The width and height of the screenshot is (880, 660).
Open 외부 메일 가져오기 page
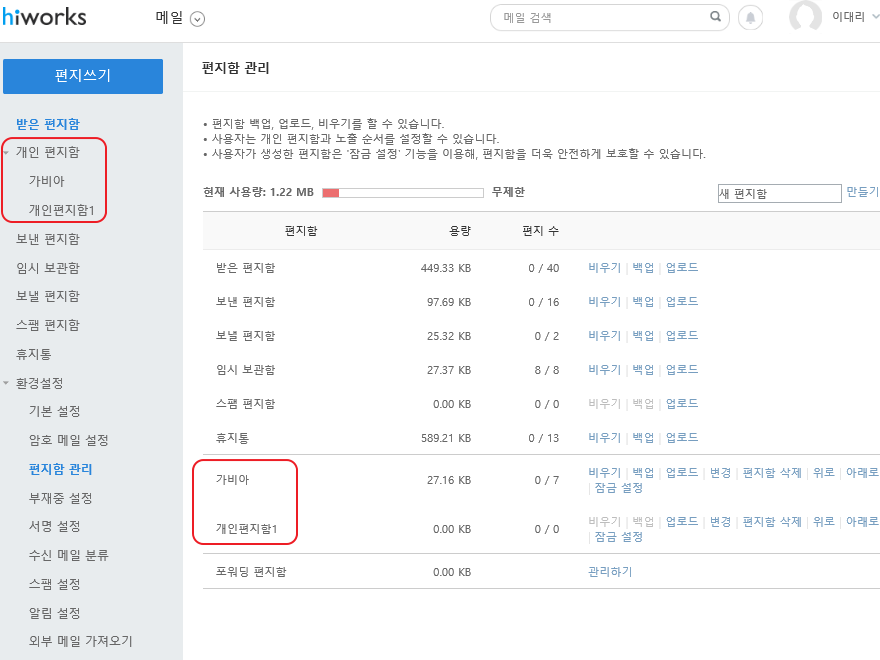pos(81,641)
